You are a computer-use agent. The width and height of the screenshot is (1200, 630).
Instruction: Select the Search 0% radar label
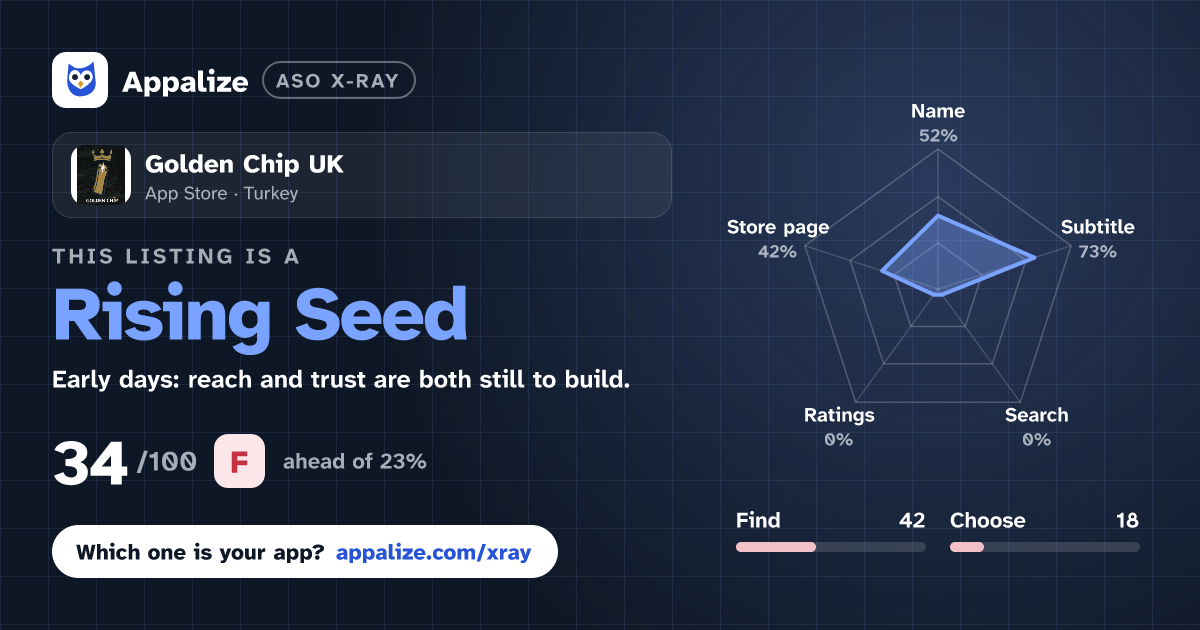(x=1036, y=427)
